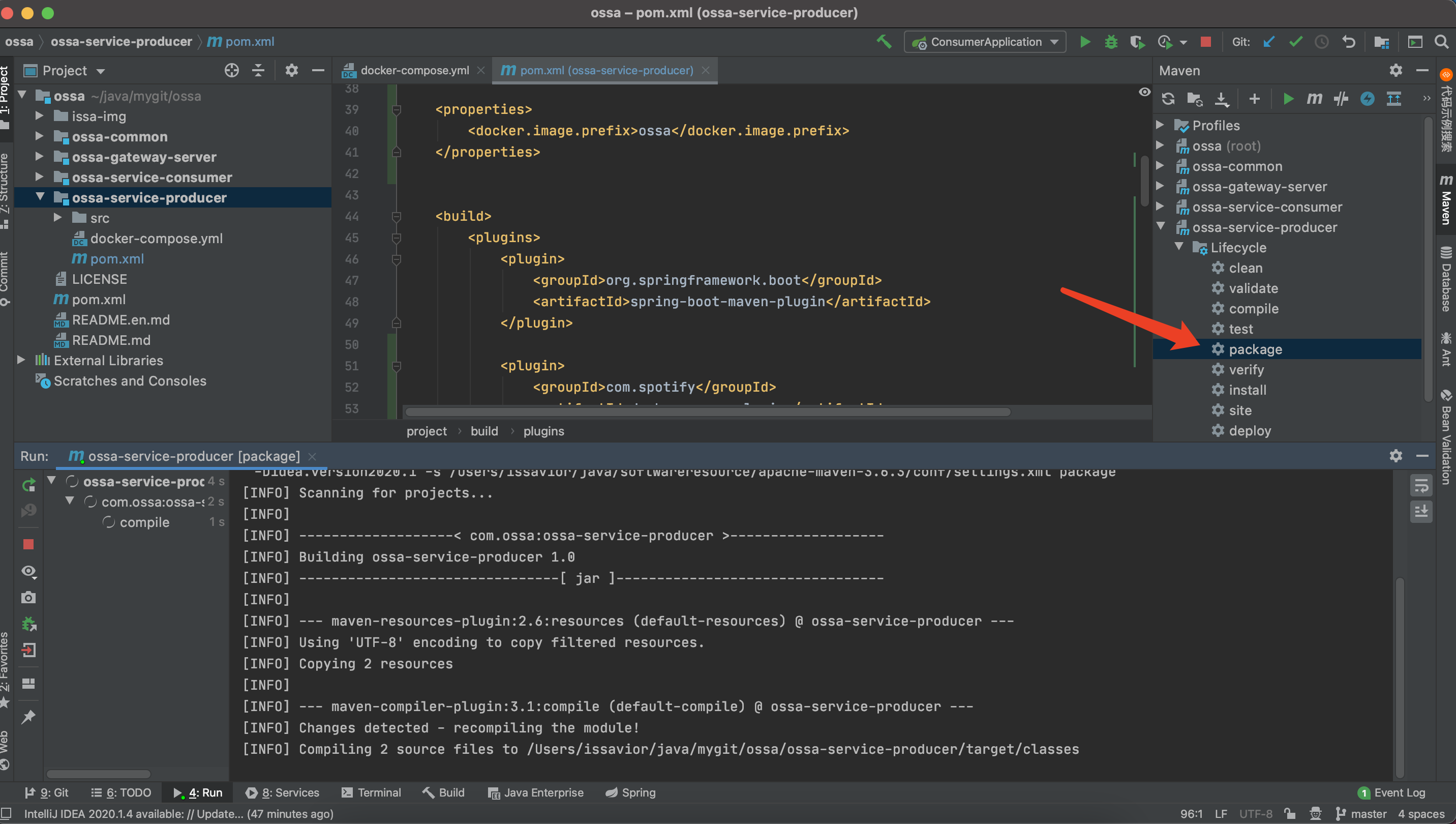
Task: Click Execute Maven Goal 'm' icon
Action: (1314, 99)
